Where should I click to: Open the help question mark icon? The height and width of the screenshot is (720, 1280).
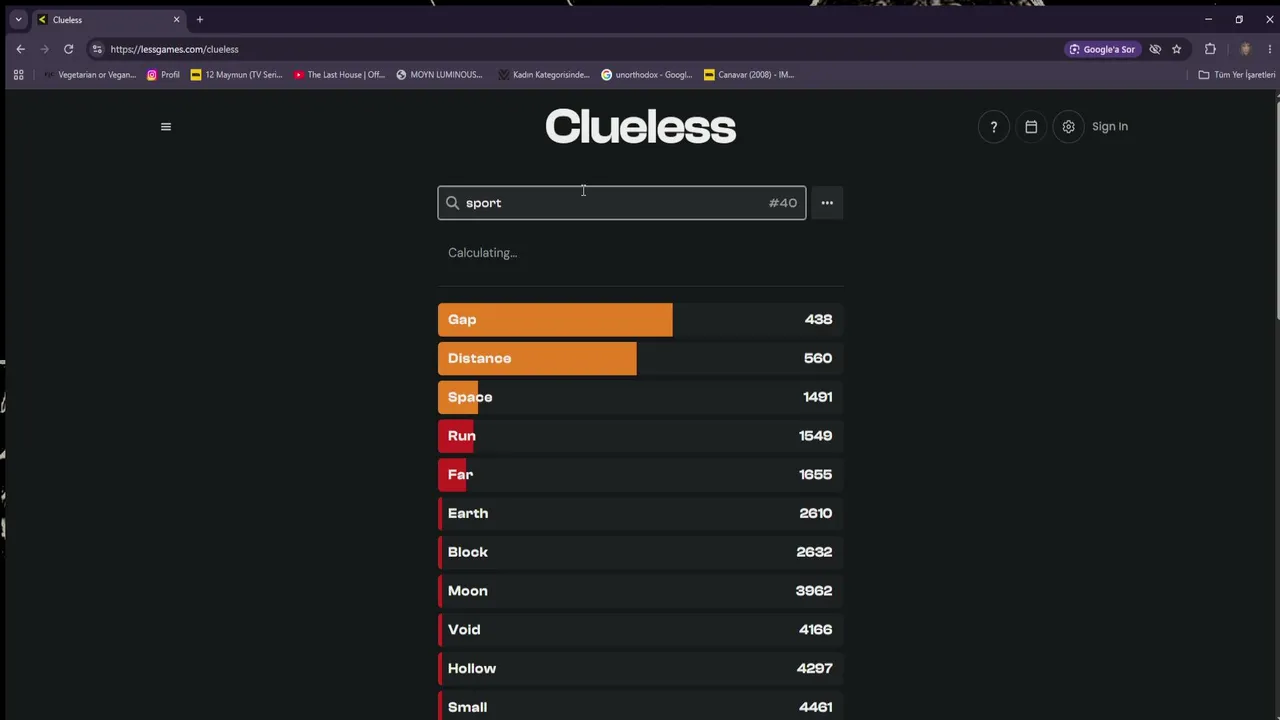point(993,127)
